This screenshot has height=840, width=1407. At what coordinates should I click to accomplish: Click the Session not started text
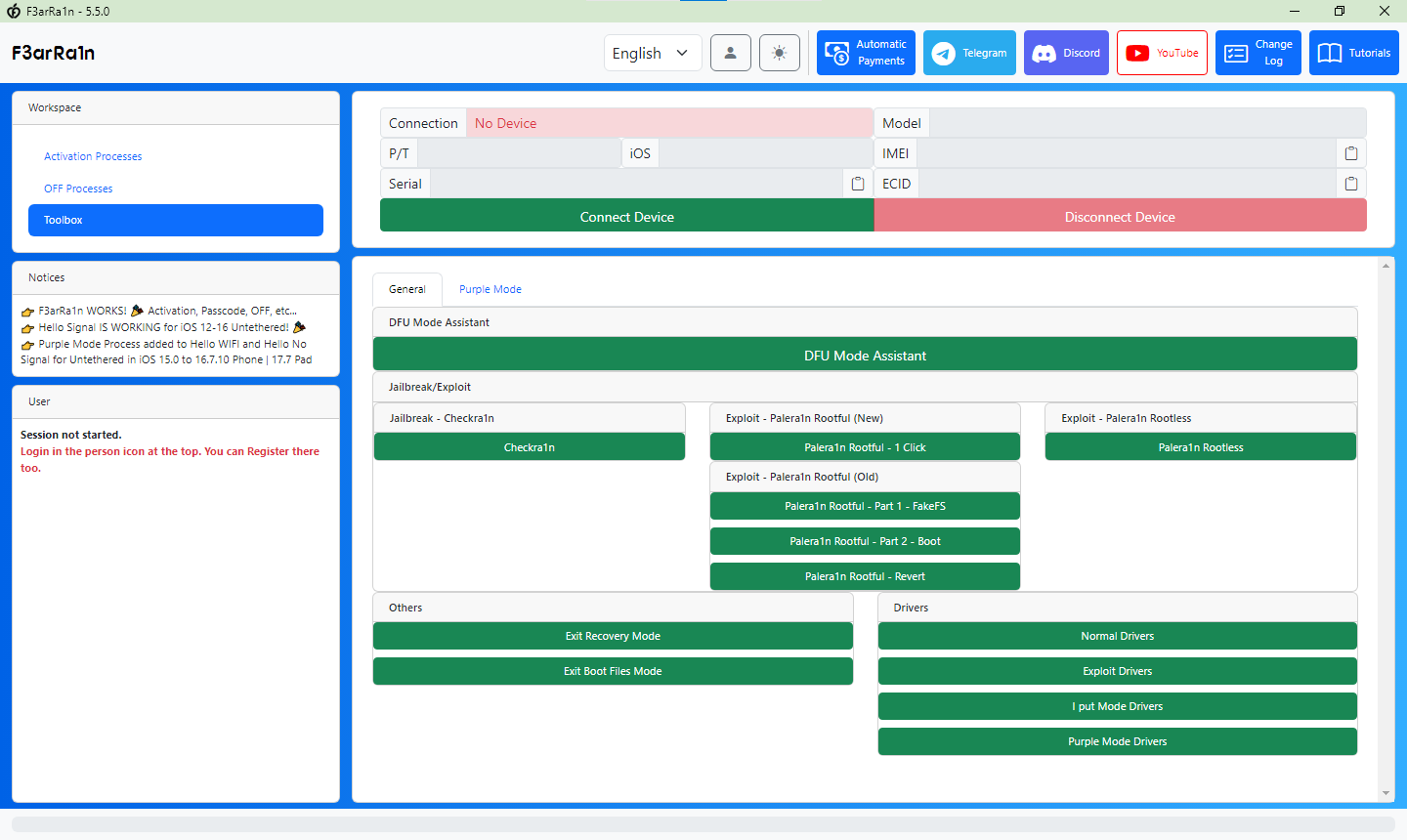[71, 435]
